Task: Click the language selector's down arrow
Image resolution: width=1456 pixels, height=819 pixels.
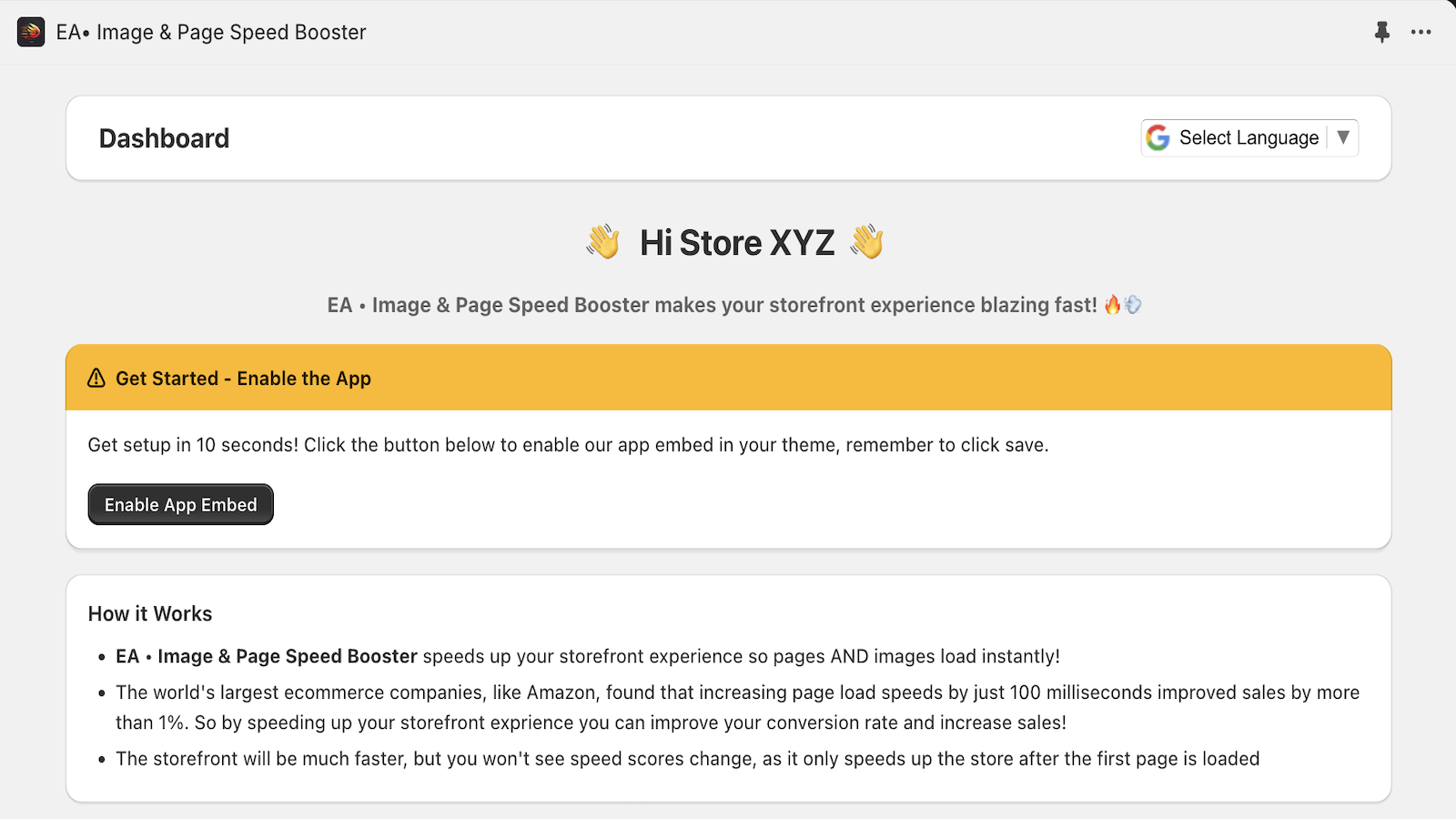Action: (1343, 137)
